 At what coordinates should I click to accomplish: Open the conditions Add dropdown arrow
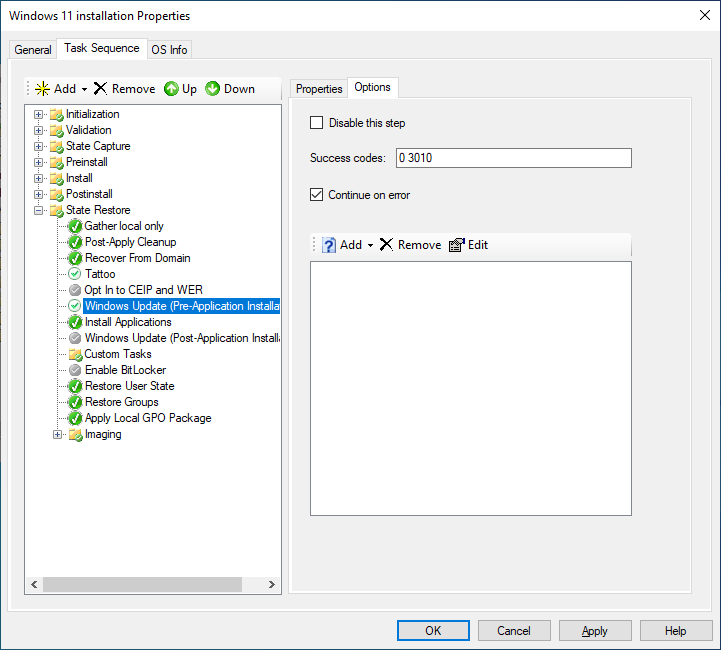pyautogui.click(x=370, y=245)
